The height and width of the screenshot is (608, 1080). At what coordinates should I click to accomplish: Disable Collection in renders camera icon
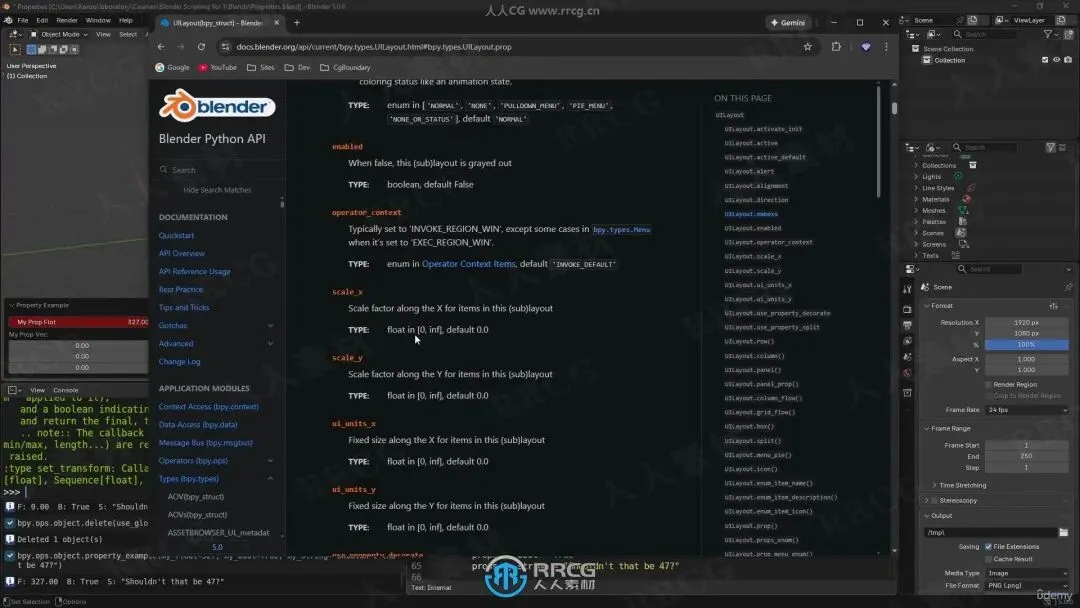1068,60
